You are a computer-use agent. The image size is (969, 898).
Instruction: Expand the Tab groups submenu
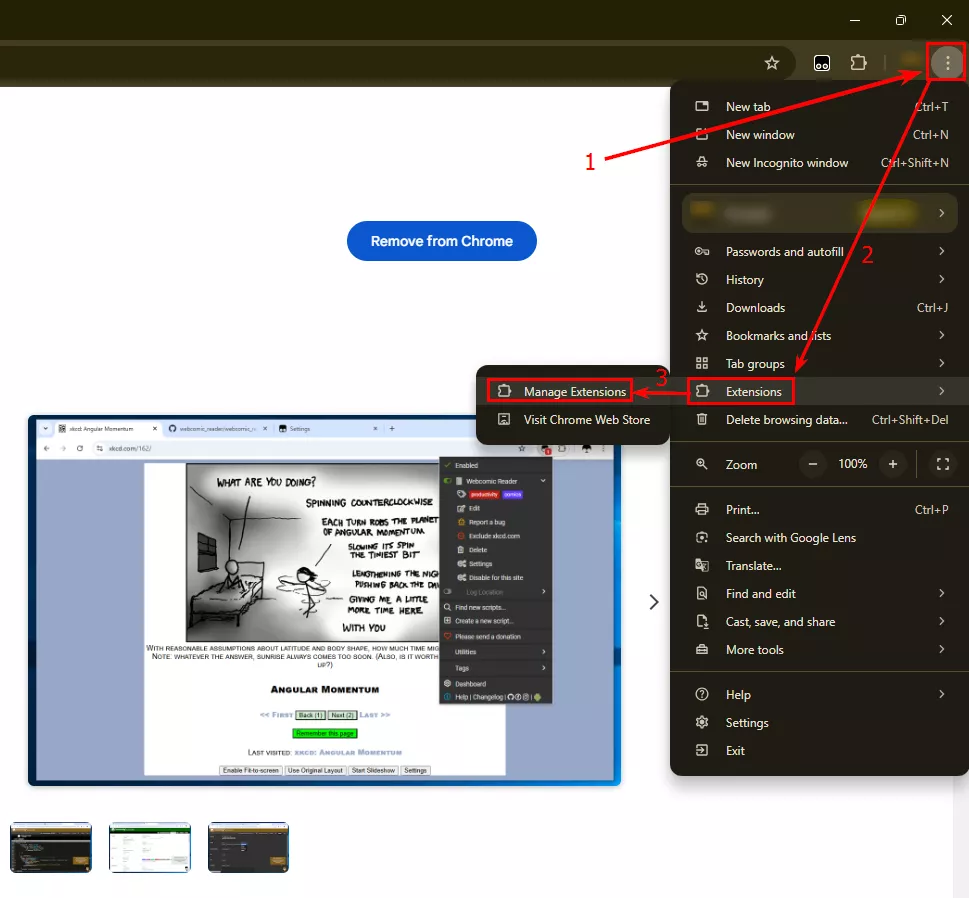(819, 363)
